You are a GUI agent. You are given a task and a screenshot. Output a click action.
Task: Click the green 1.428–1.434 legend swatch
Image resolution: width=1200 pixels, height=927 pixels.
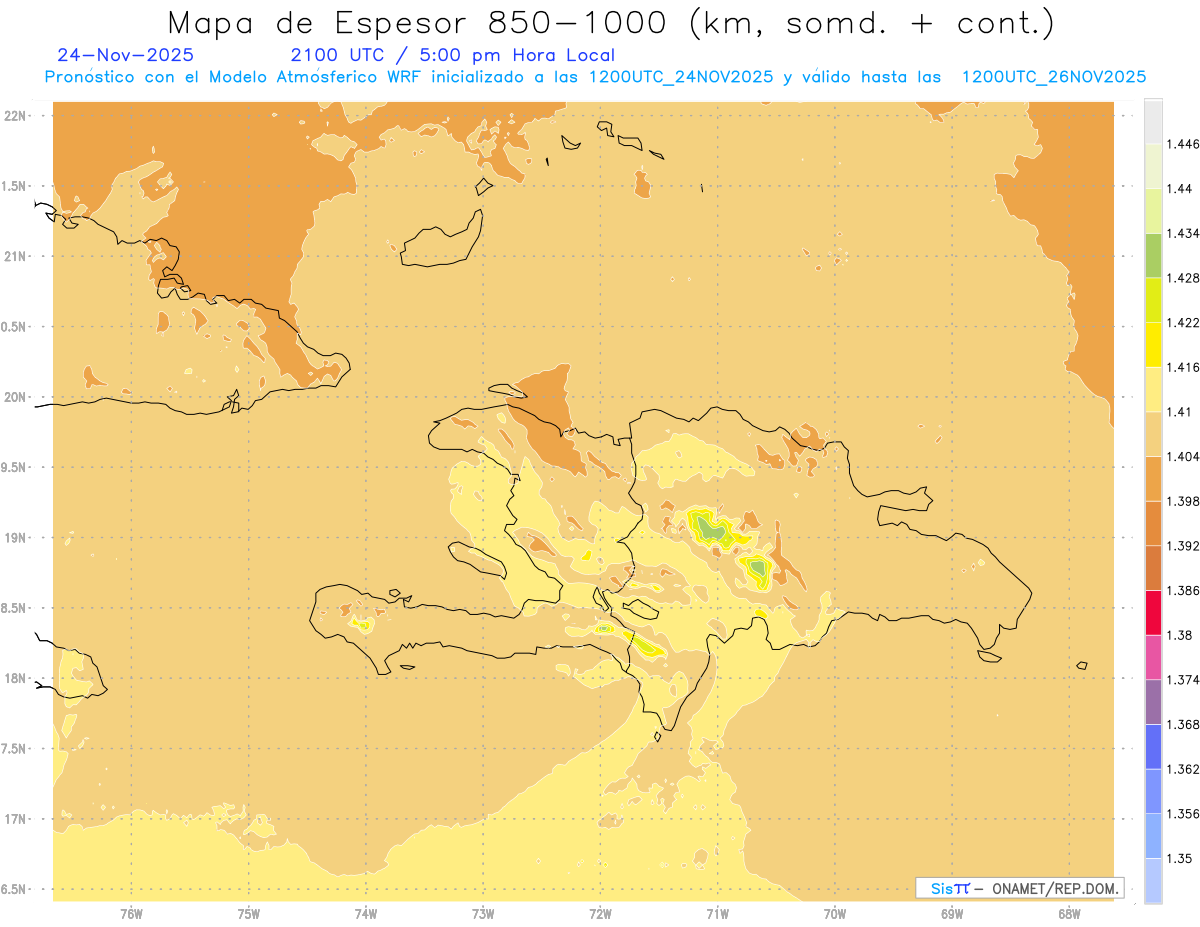click(x=1153, y=255)
